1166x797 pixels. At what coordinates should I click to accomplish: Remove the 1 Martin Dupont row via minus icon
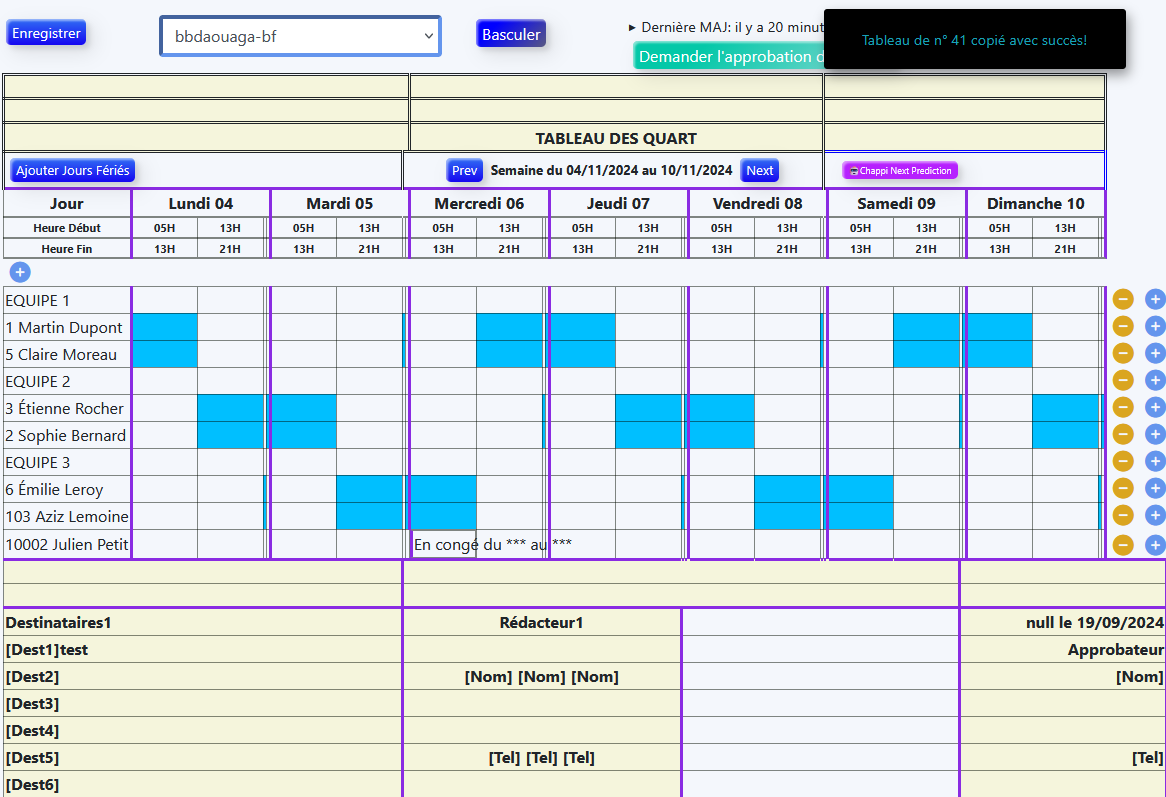pyautogui.click(x=1123, y=326)
